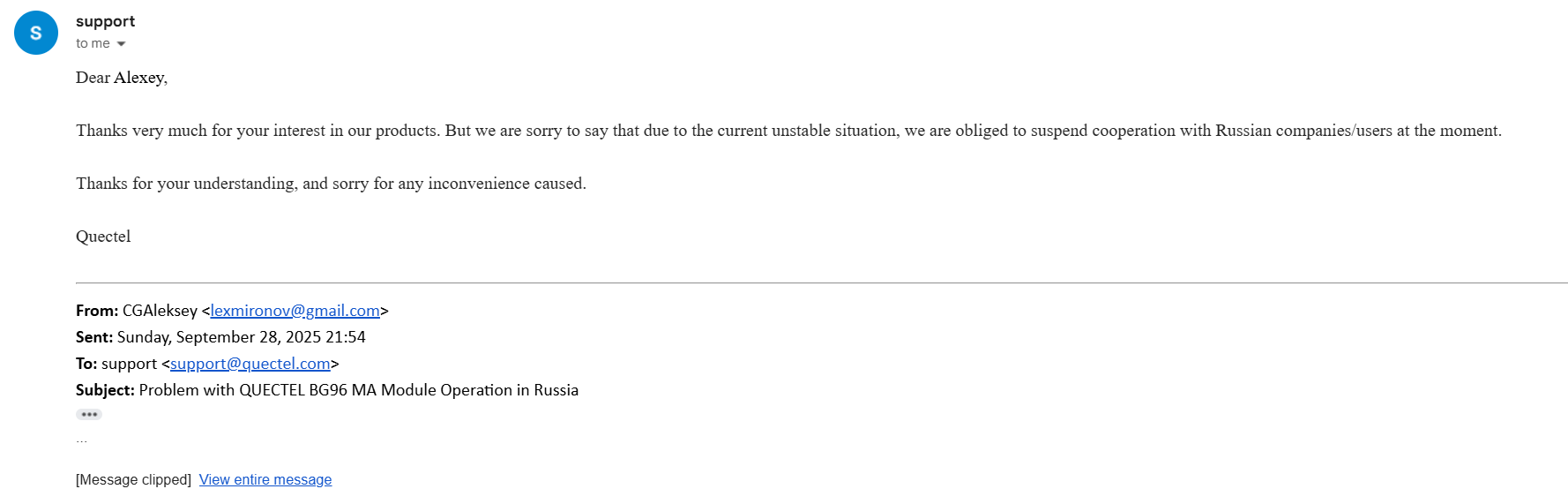Show trimmed content with the three-dot button
Screen dimensions: 1568x504
tap(89, 414)
